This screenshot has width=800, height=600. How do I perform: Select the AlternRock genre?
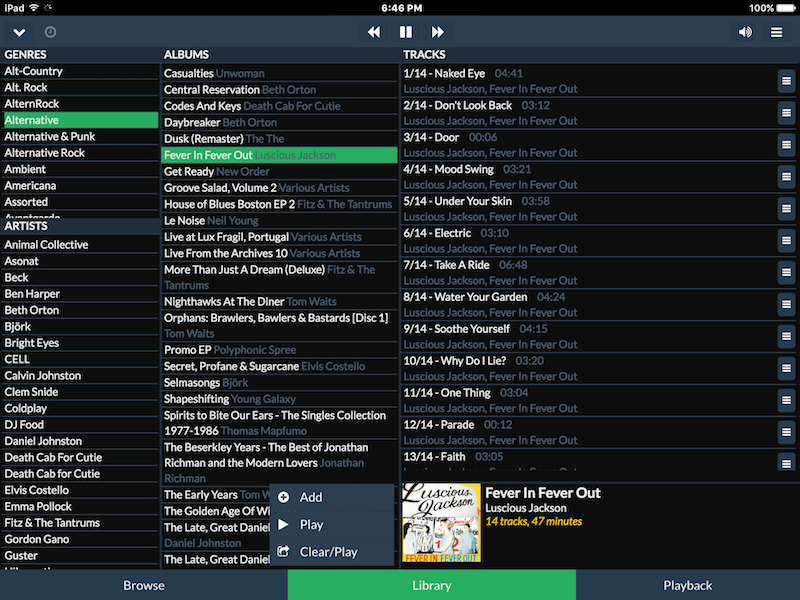[x=81, y=104]
